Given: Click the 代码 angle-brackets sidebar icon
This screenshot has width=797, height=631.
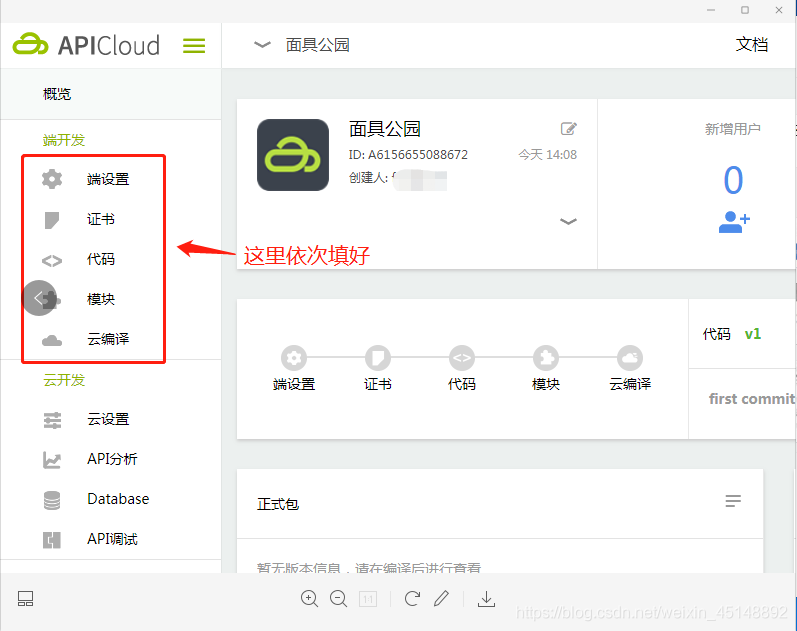Looking at the screenshot, I should [52, 260].
